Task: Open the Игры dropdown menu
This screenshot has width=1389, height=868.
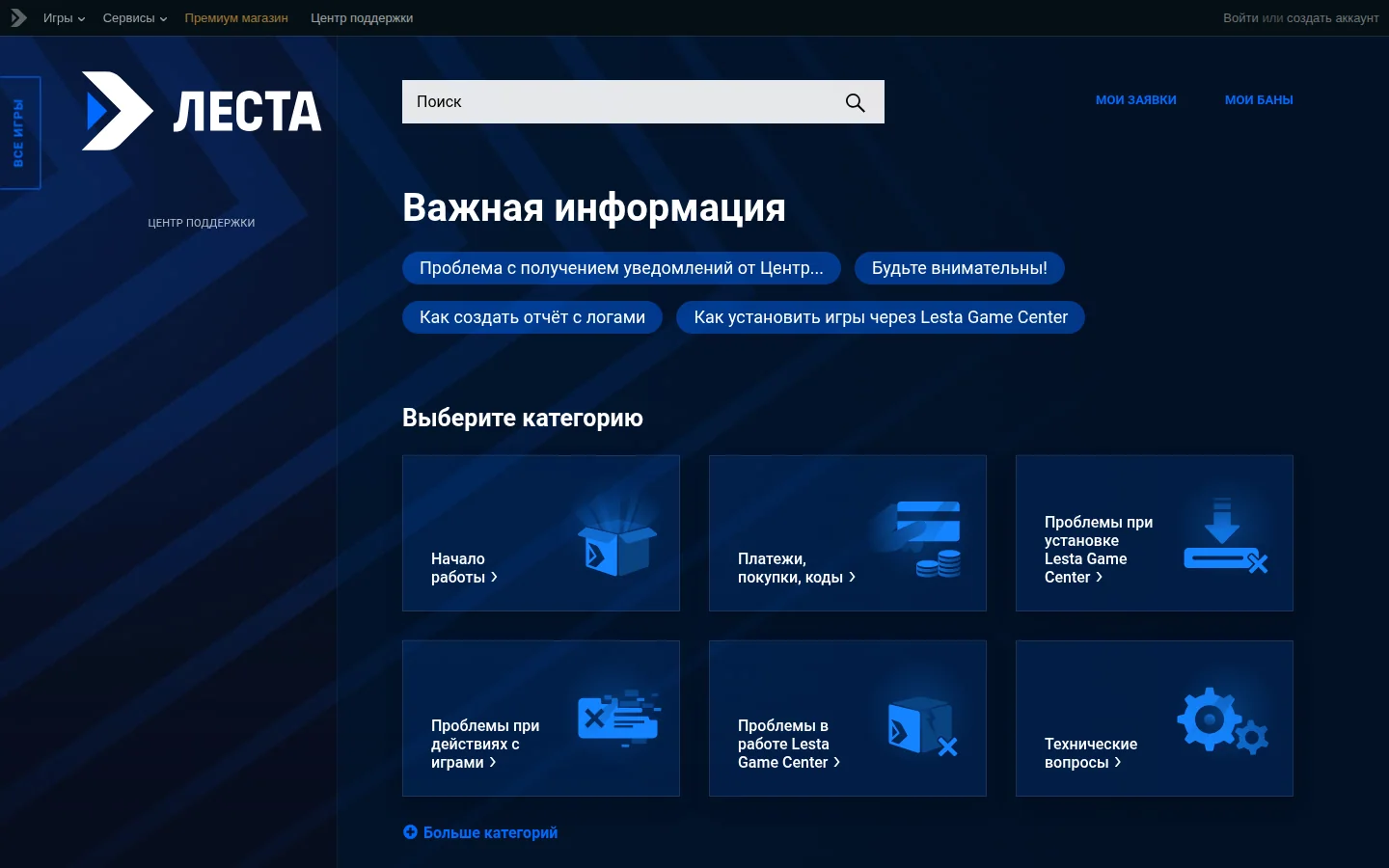Action: pyautogui.click(x=64, y=18)
